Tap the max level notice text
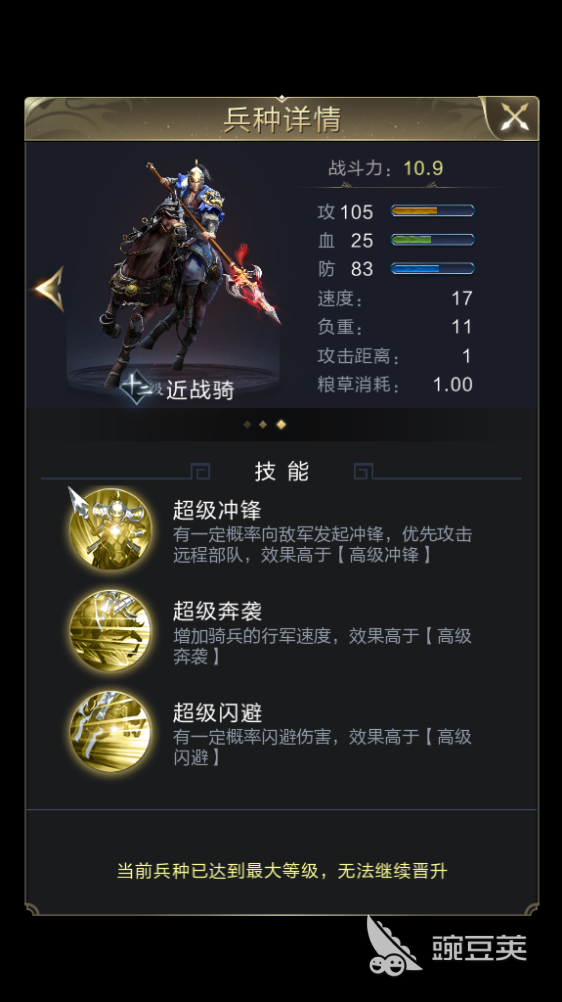Viewport: 562px width, 1002px height. tap(282, 871)
